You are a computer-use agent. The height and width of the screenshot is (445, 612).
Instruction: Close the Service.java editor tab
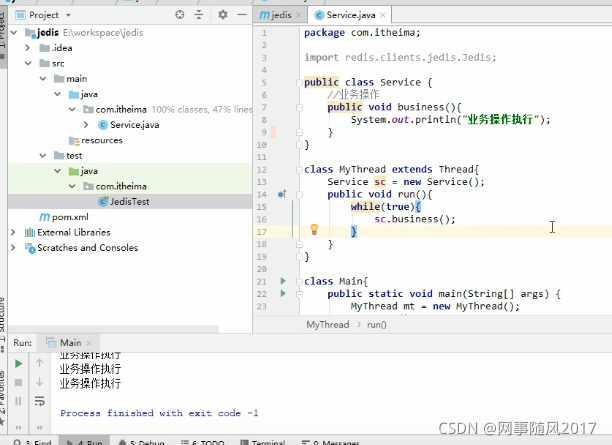[x=382, y=15]
